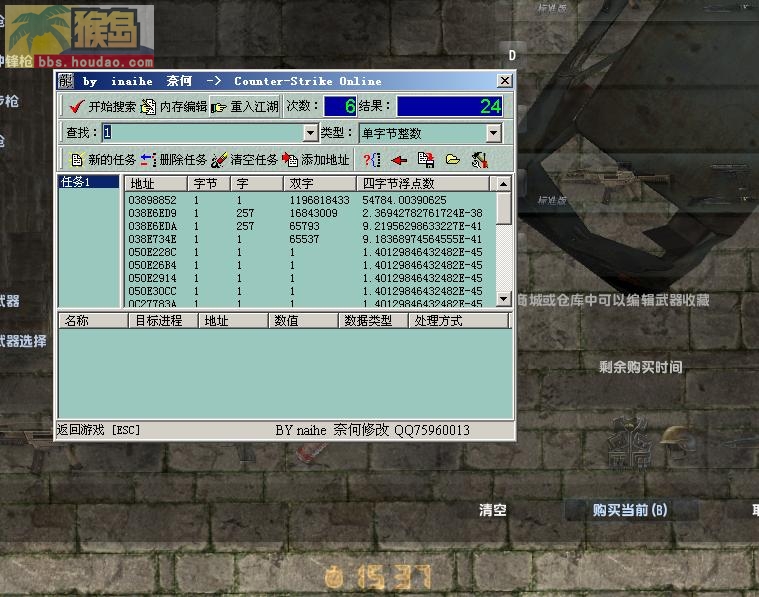
Task: Click the yellow open folder icon
Action: pyautogui.click(x=453, y=160)
